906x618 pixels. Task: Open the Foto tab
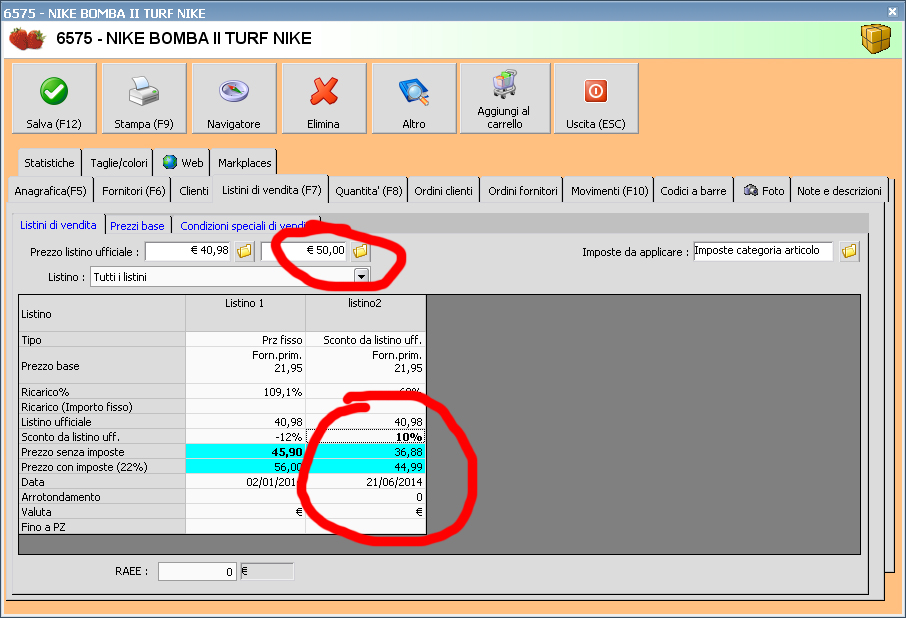tap(763, 191)
